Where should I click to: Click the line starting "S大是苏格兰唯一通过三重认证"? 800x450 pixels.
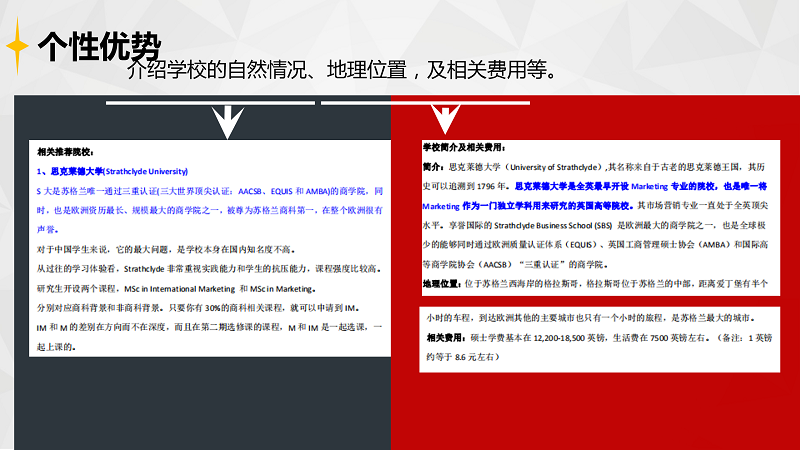[210, 191]
